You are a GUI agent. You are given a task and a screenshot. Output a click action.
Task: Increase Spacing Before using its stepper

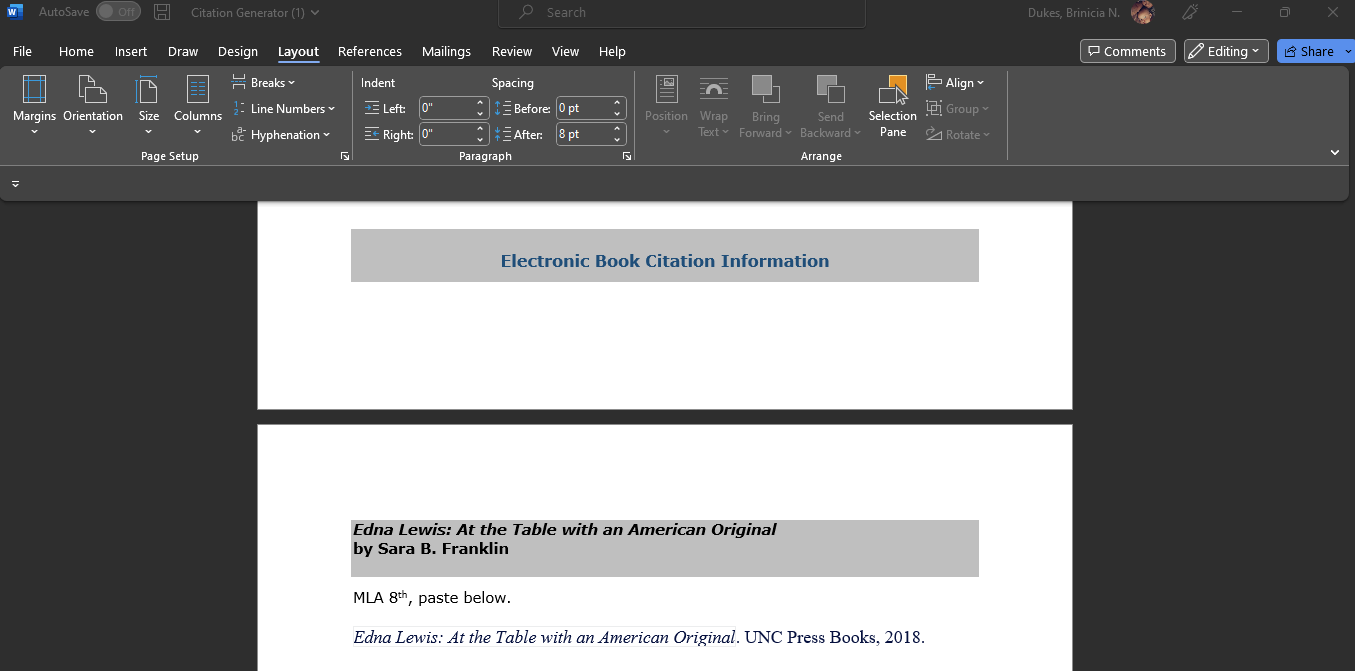(x=617, y=103)
